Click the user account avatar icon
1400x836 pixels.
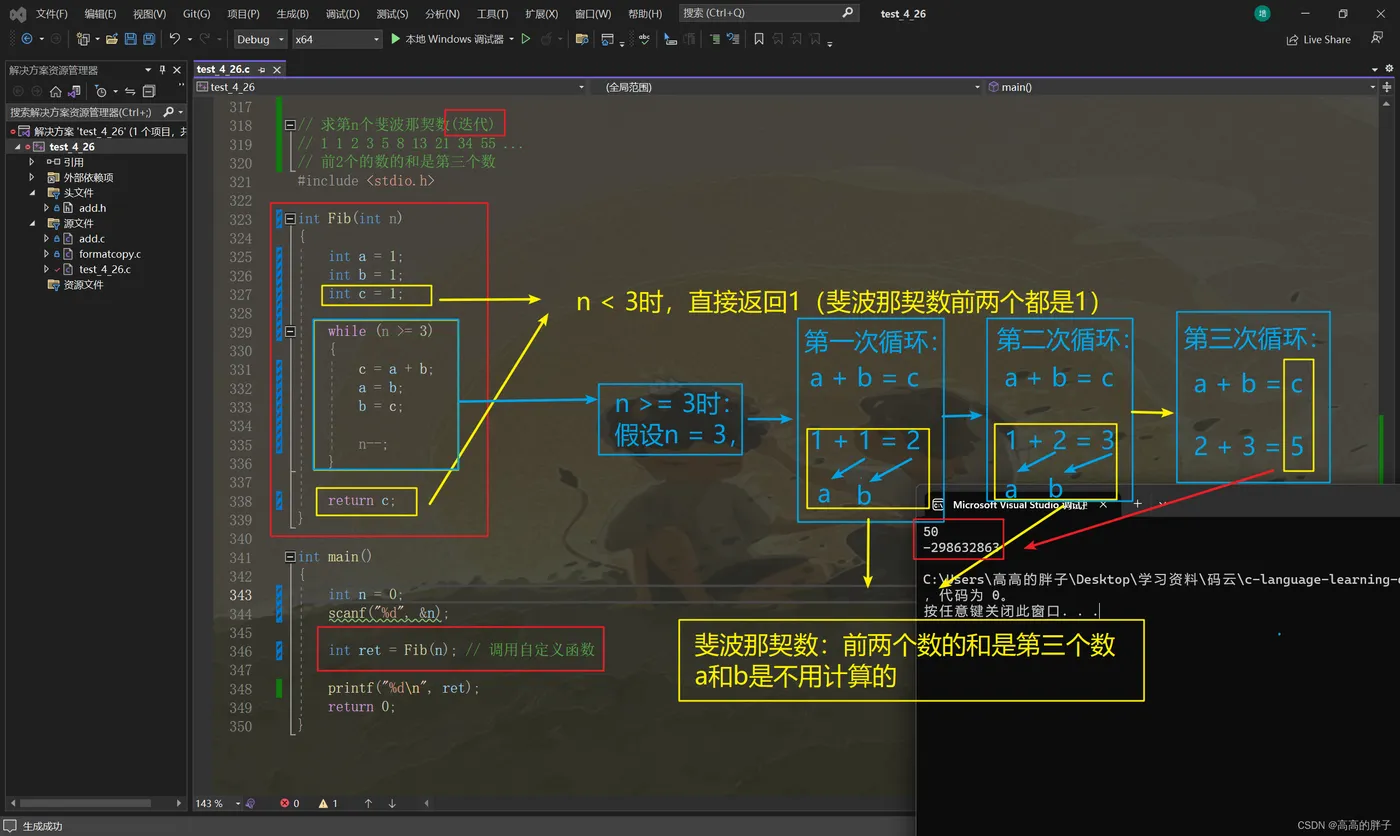(1262, 13)
